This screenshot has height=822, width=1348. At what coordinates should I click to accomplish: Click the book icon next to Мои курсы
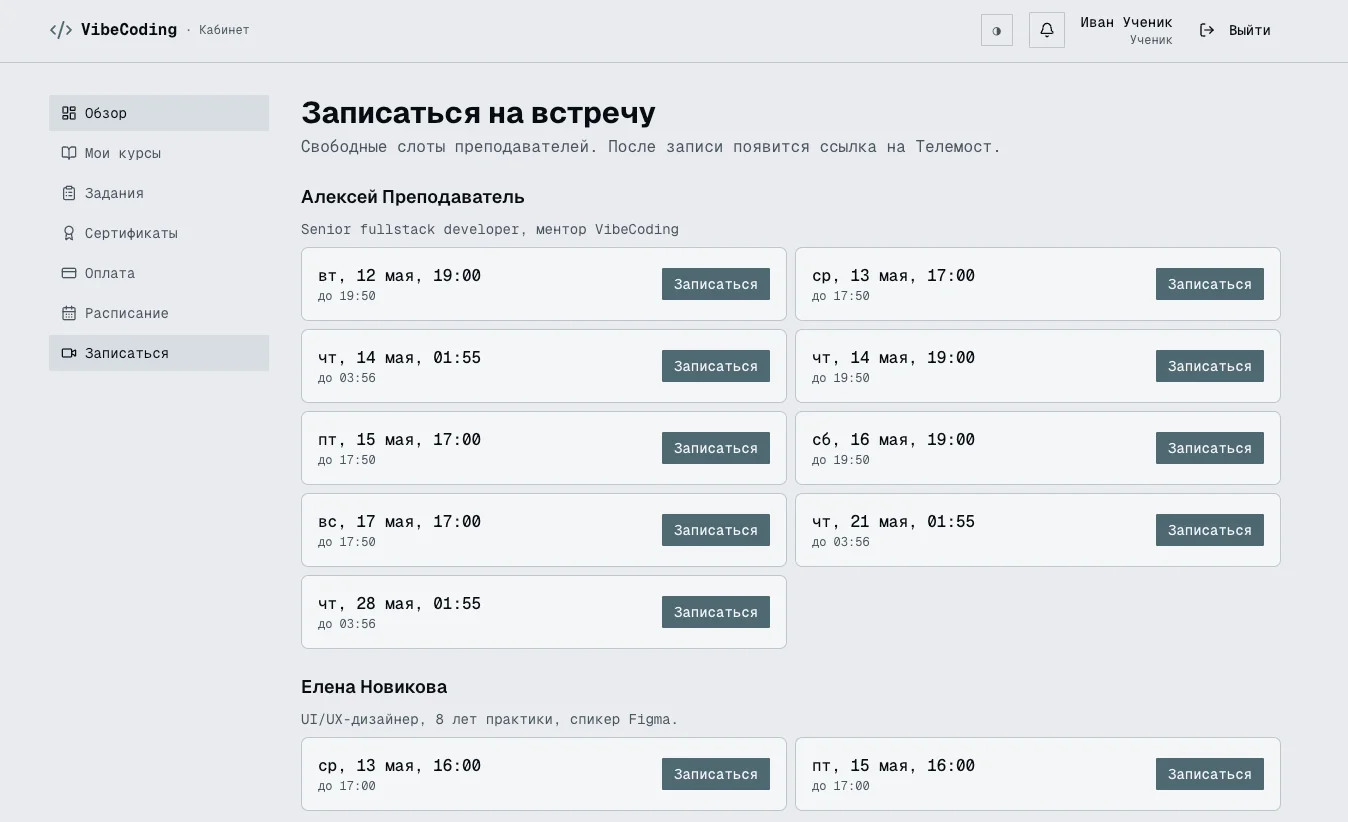pos(69,153)
